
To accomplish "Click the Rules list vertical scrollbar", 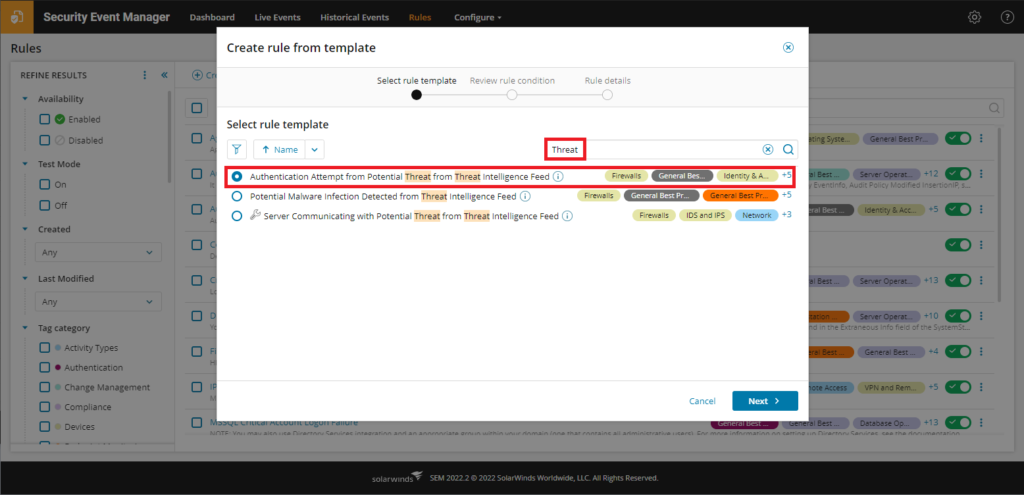I will [x=1000, y=213].
